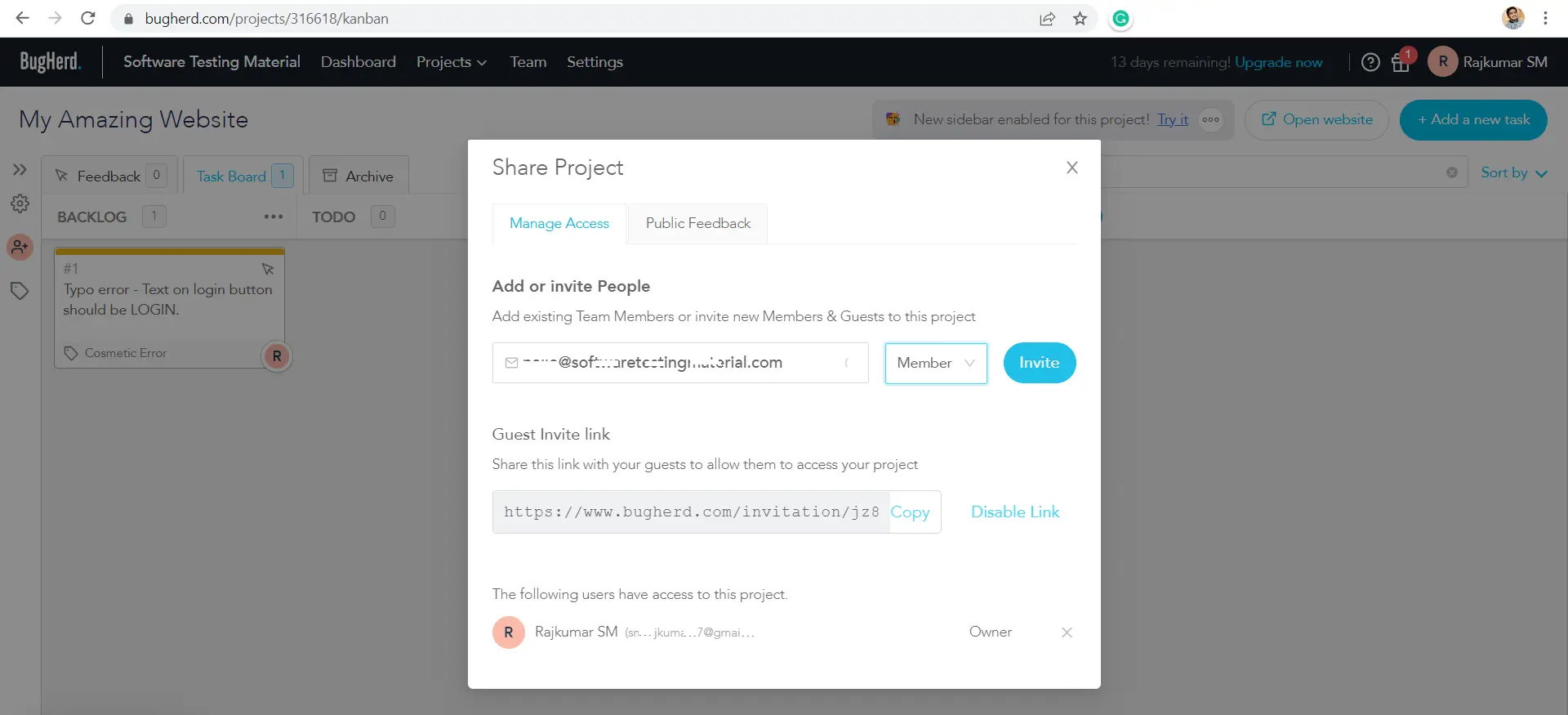This screenshot has height=715, width=1568.
Task: Click the R avatar beside Rajkumar SM in the list
Action: point(509,632)
